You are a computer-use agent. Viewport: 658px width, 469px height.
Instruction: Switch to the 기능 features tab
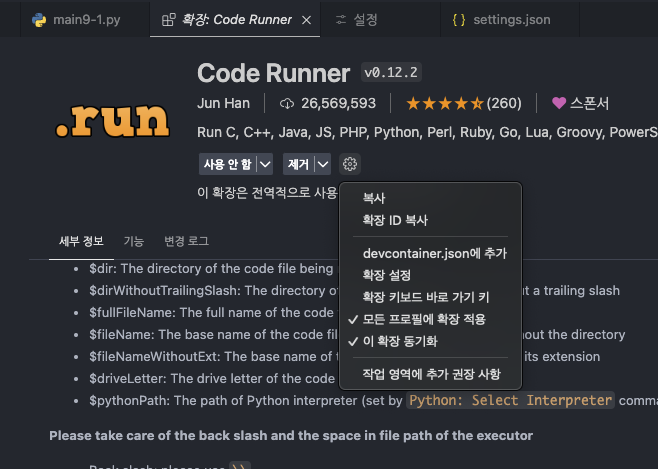134,241
